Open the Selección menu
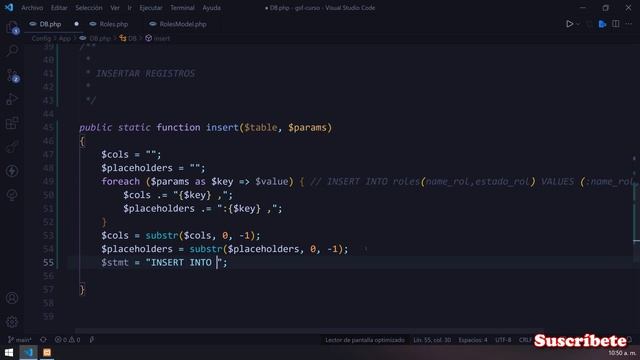 89,8
